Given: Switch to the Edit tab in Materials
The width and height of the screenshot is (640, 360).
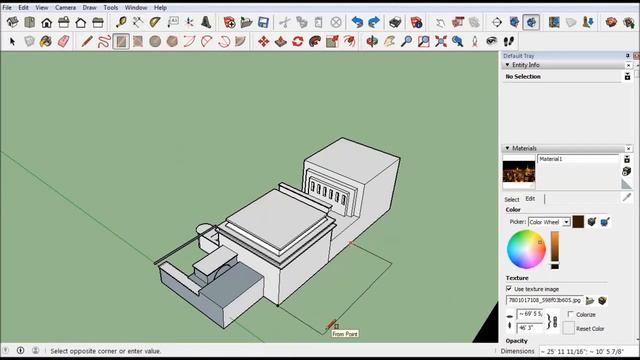Looking at the screenshot, I should point(530,199).
